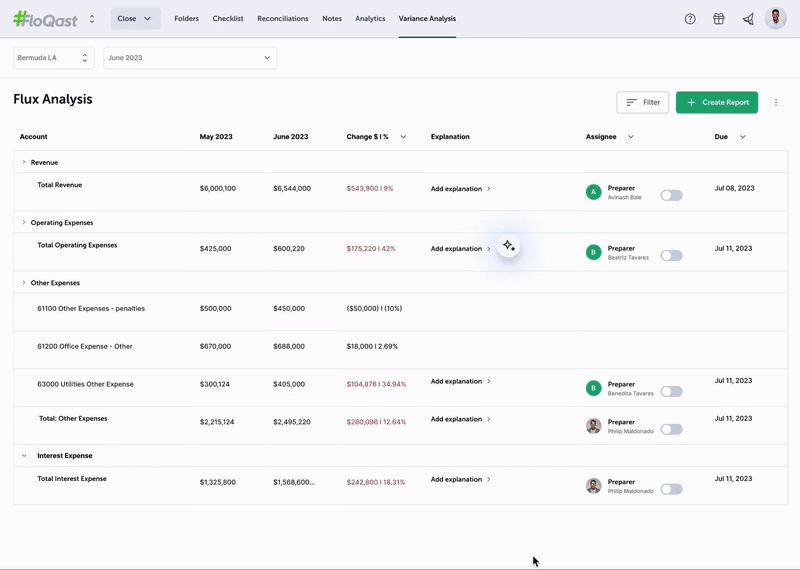Open the June 2023 period dropdown
Screen dimensions: 800x570
click(190, 58)
